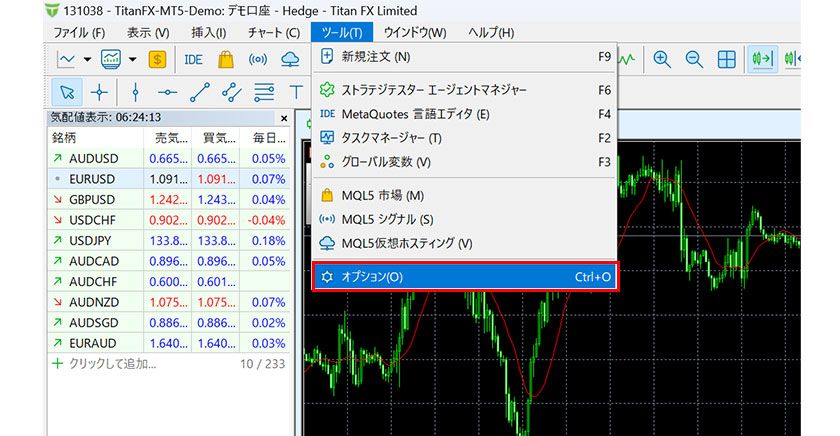Click the green plus add-symbol icon
The width and height of the screenshot is (840, 436).
[x=57, y=364]
